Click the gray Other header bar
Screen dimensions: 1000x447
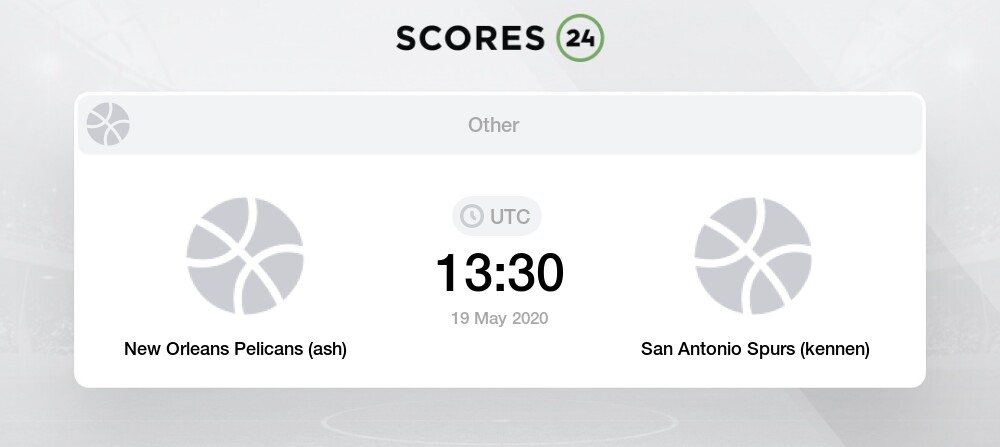pos(499,124)
